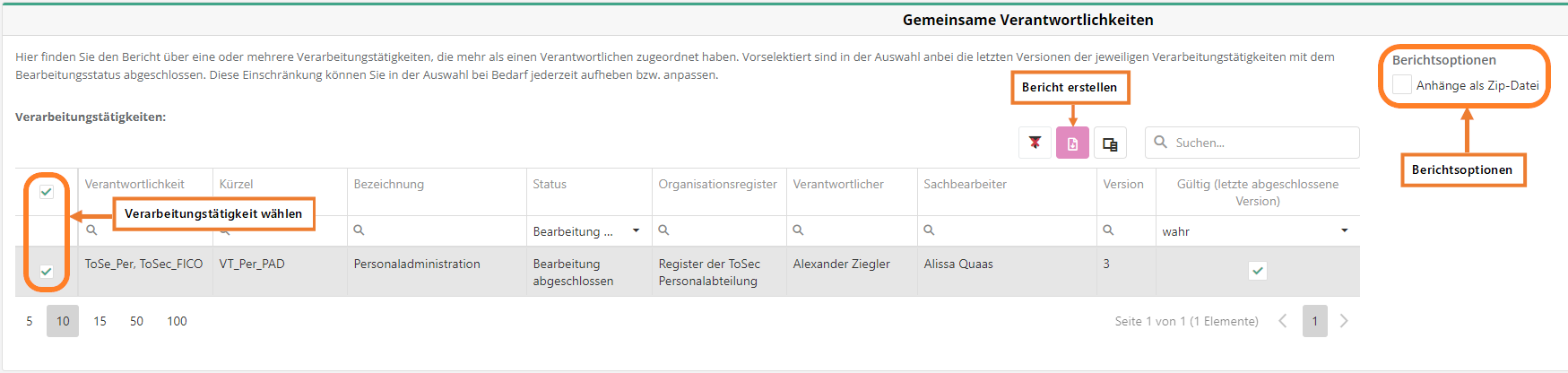
Task: Click the clear filters icon
Action: coord(1035,143)
